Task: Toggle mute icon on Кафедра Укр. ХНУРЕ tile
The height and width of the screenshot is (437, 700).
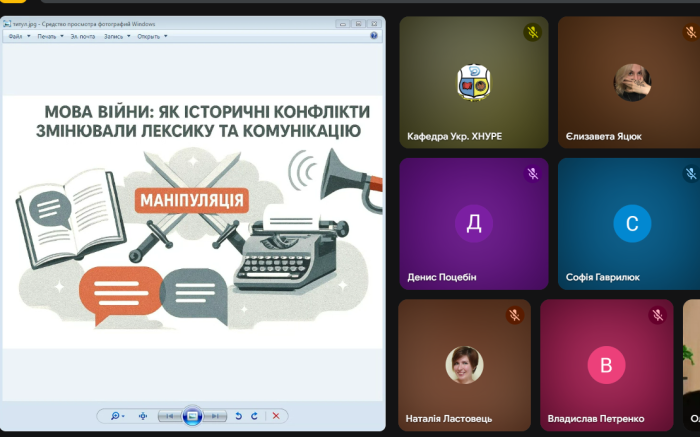Action: pos(533,32)
